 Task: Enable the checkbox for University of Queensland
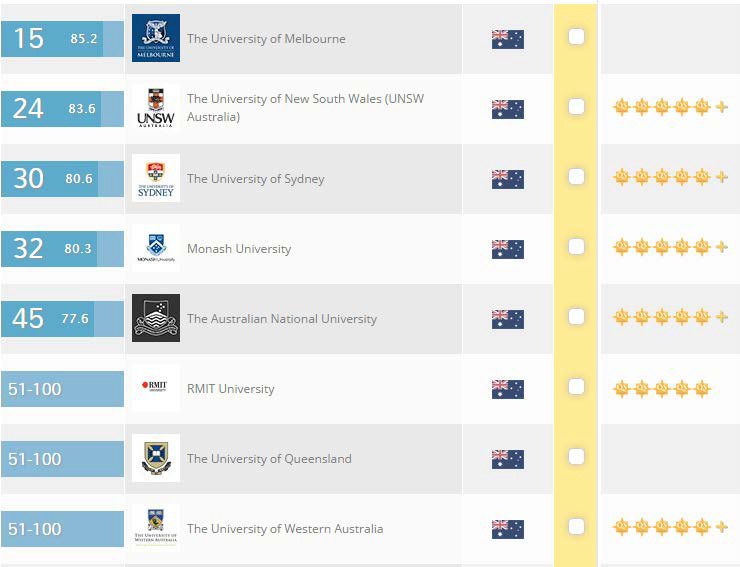[x=576, y=457]
